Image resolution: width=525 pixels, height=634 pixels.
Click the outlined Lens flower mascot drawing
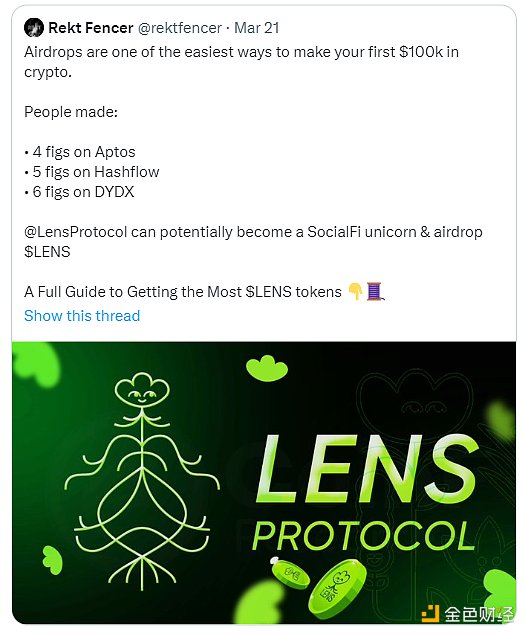coord(142,482)
